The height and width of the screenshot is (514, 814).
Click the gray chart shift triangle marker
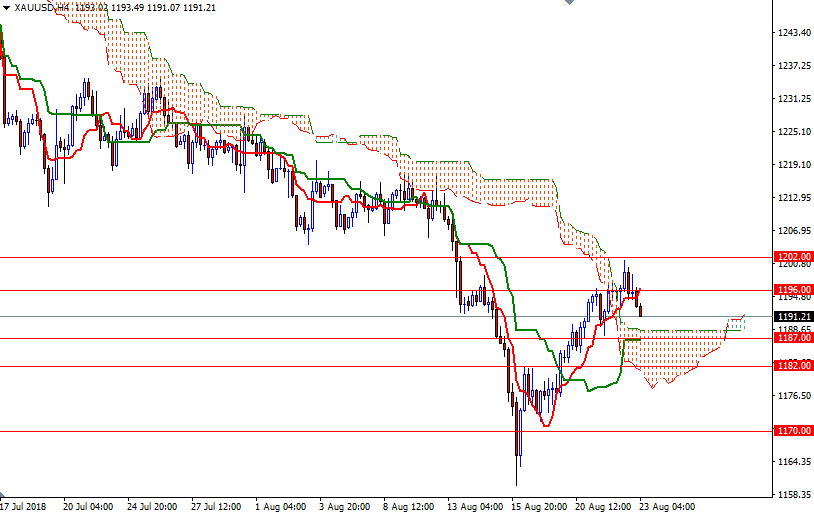(x=569, y=4)
